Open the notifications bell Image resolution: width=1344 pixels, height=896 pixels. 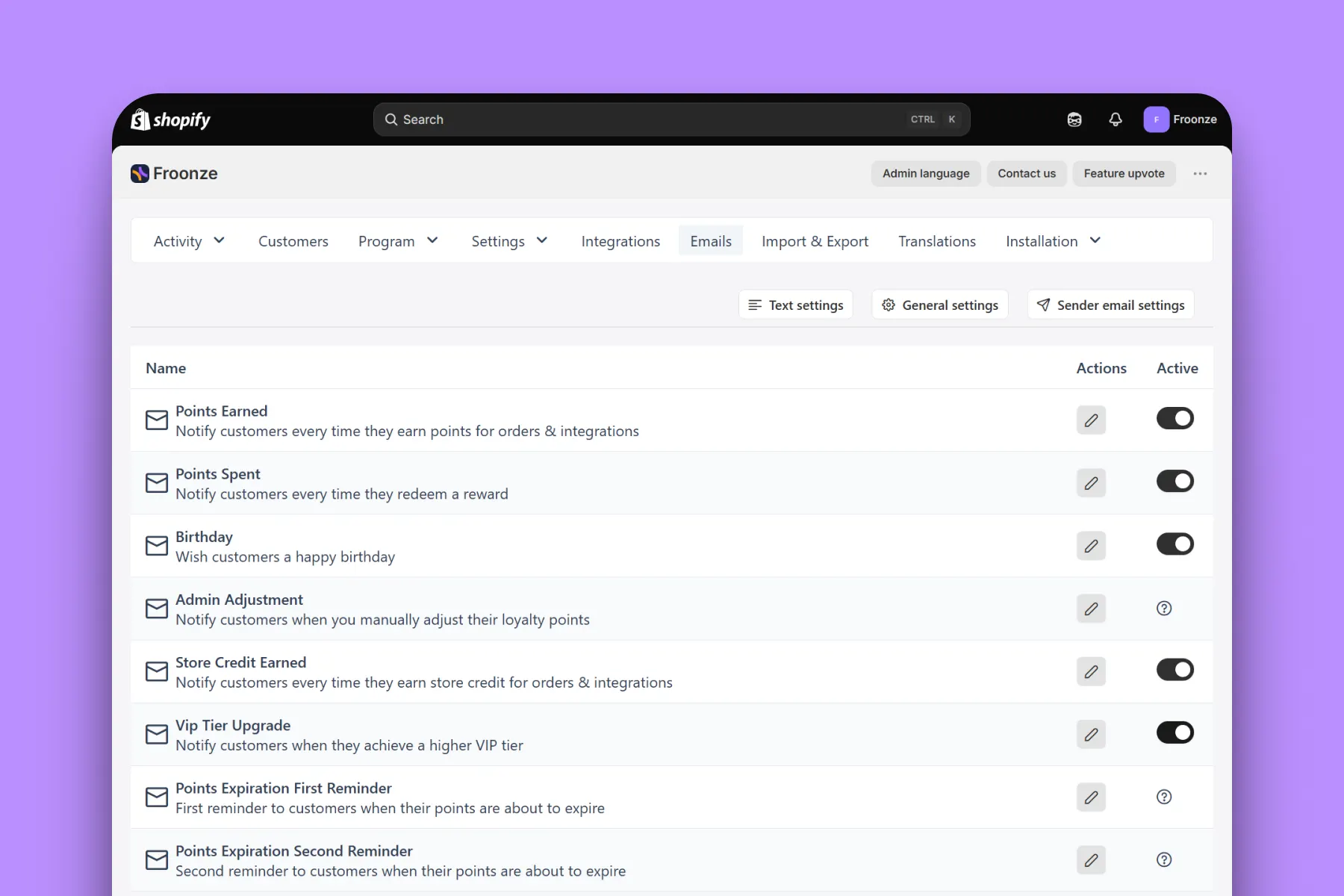coord(1116,119)
